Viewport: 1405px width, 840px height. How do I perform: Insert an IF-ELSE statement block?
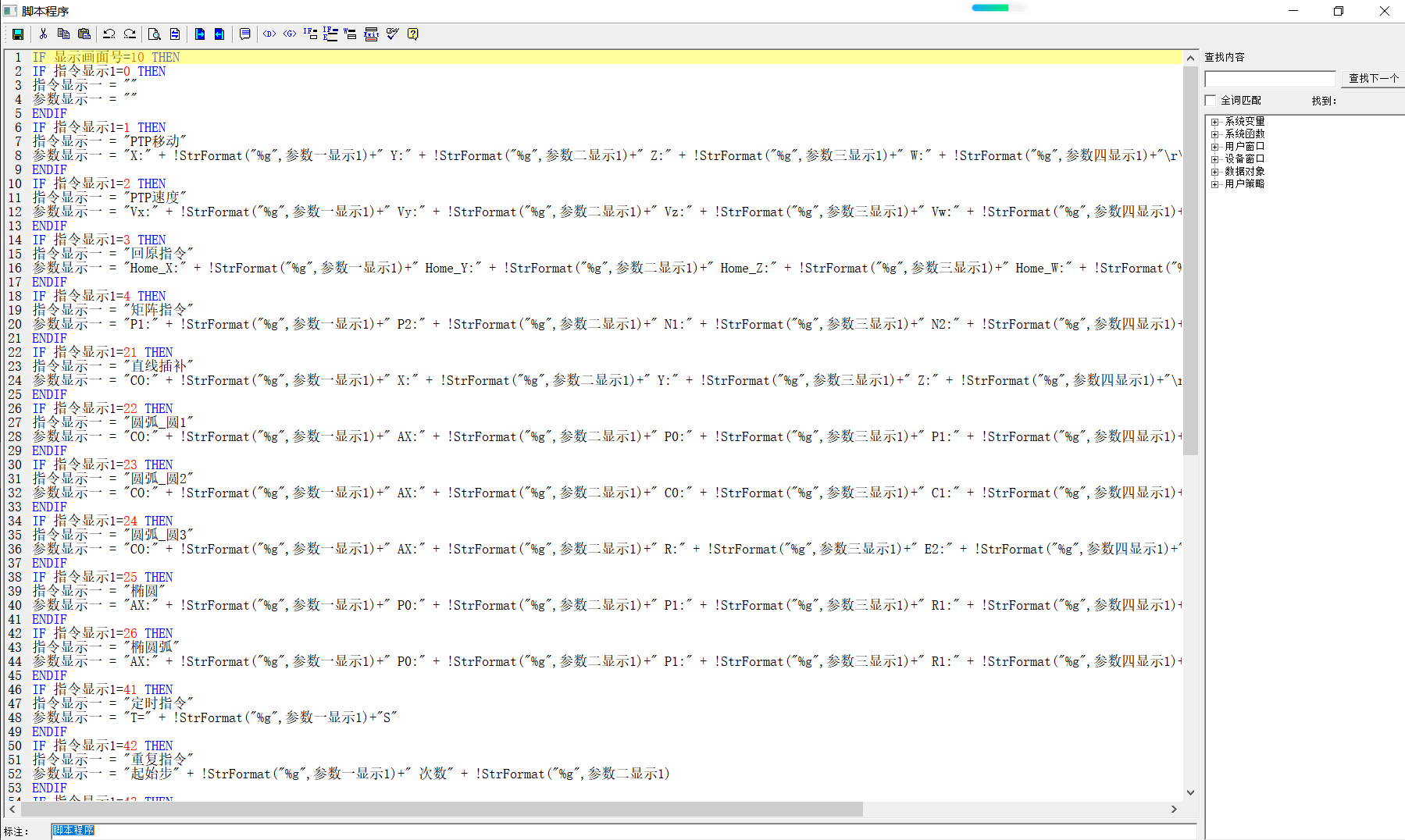pos(330,34)
